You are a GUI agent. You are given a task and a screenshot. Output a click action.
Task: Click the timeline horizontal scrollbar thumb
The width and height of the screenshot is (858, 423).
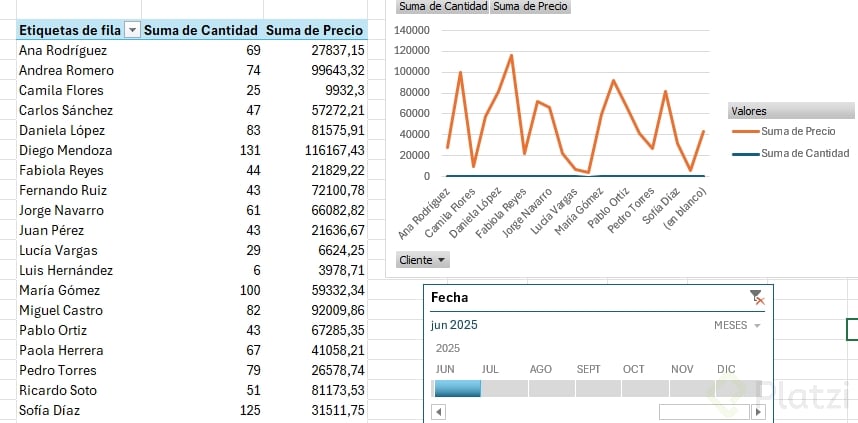(x=703, y=411)
